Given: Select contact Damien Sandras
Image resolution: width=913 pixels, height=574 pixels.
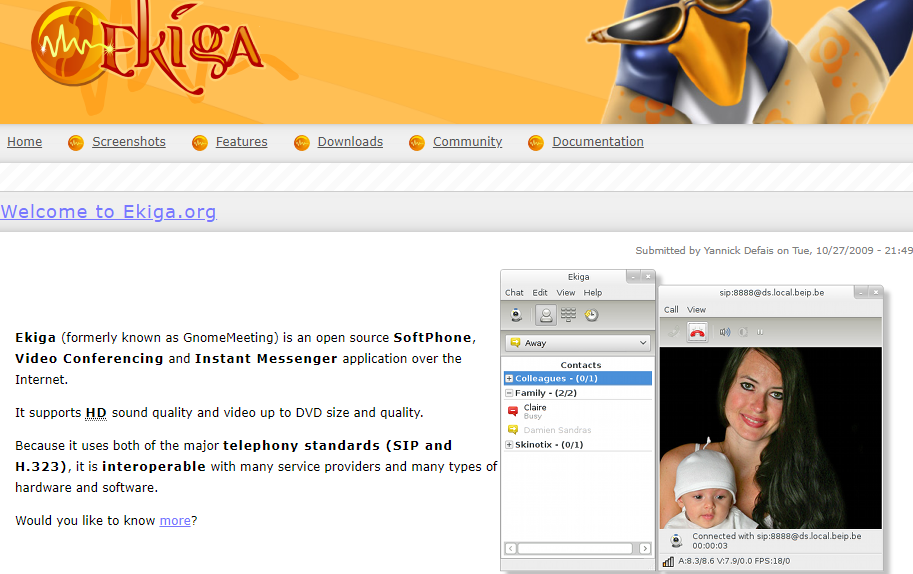Looking at the screenshot, I should (578, 430).
